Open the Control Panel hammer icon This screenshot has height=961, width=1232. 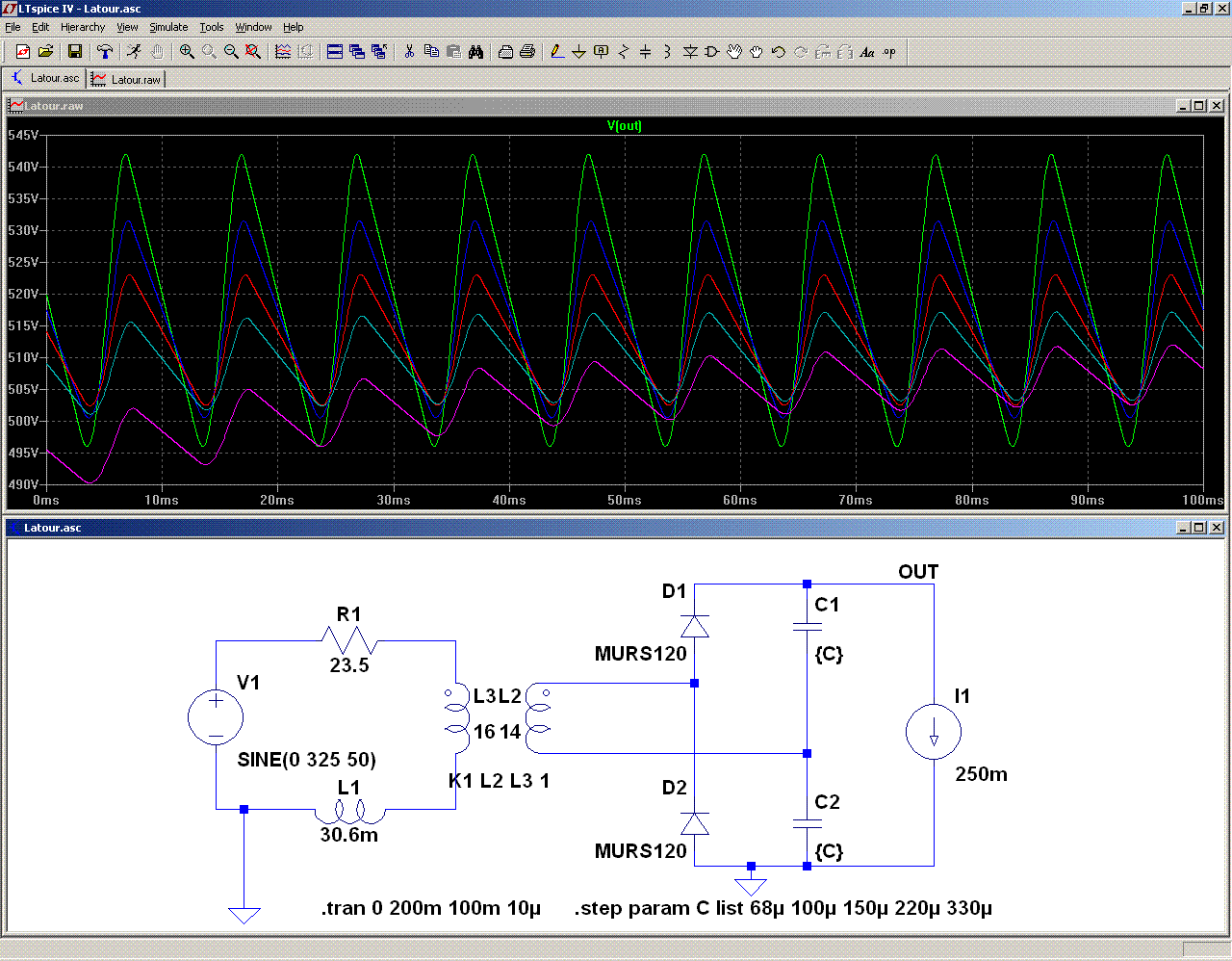tap(105, 52)
